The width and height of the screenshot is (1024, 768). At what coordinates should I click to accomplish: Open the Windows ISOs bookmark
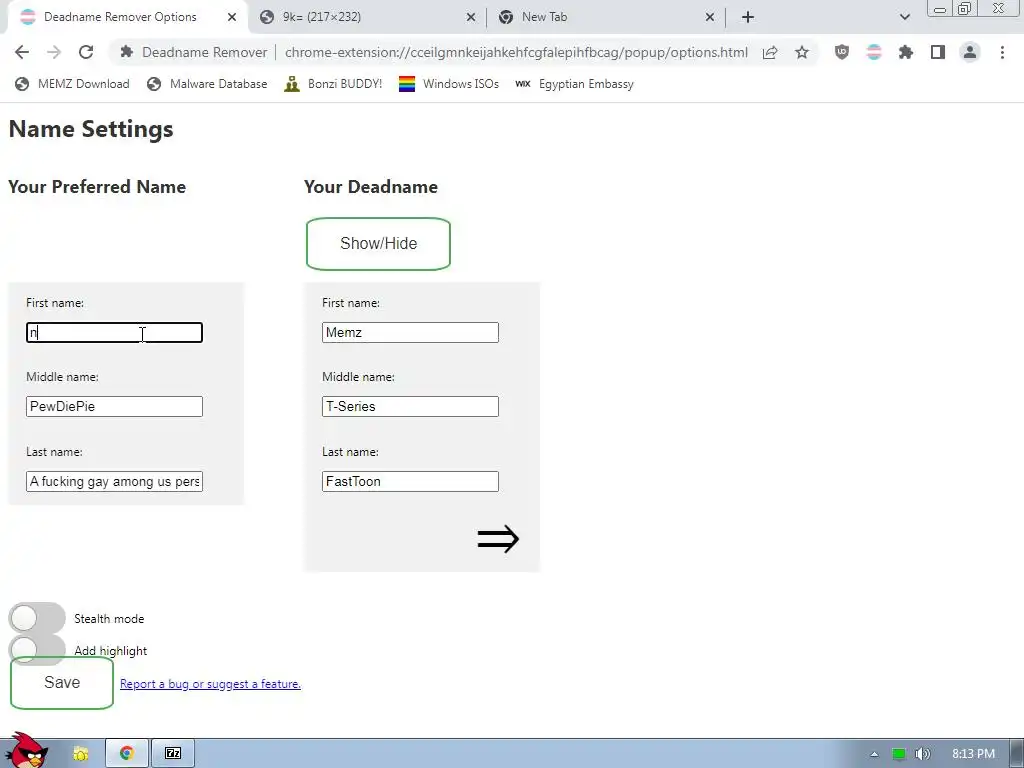point(449,84)
